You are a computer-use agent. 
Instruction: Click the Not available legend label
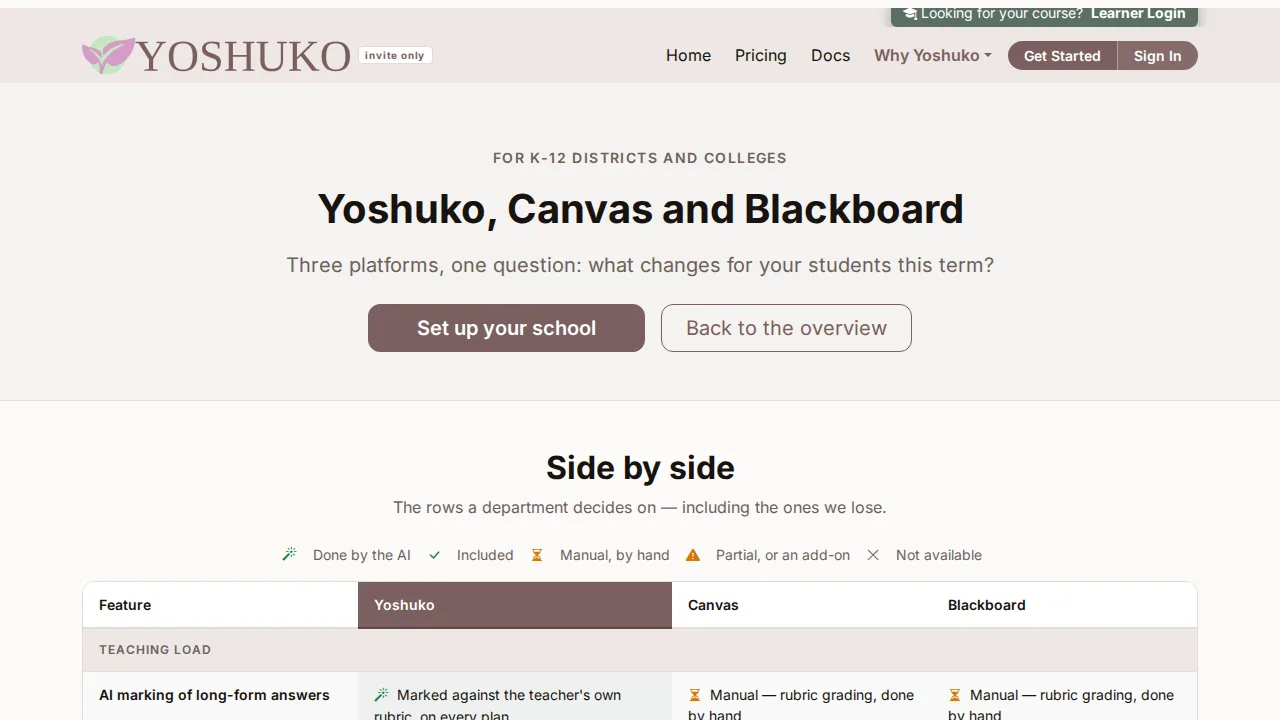point(939,555)
